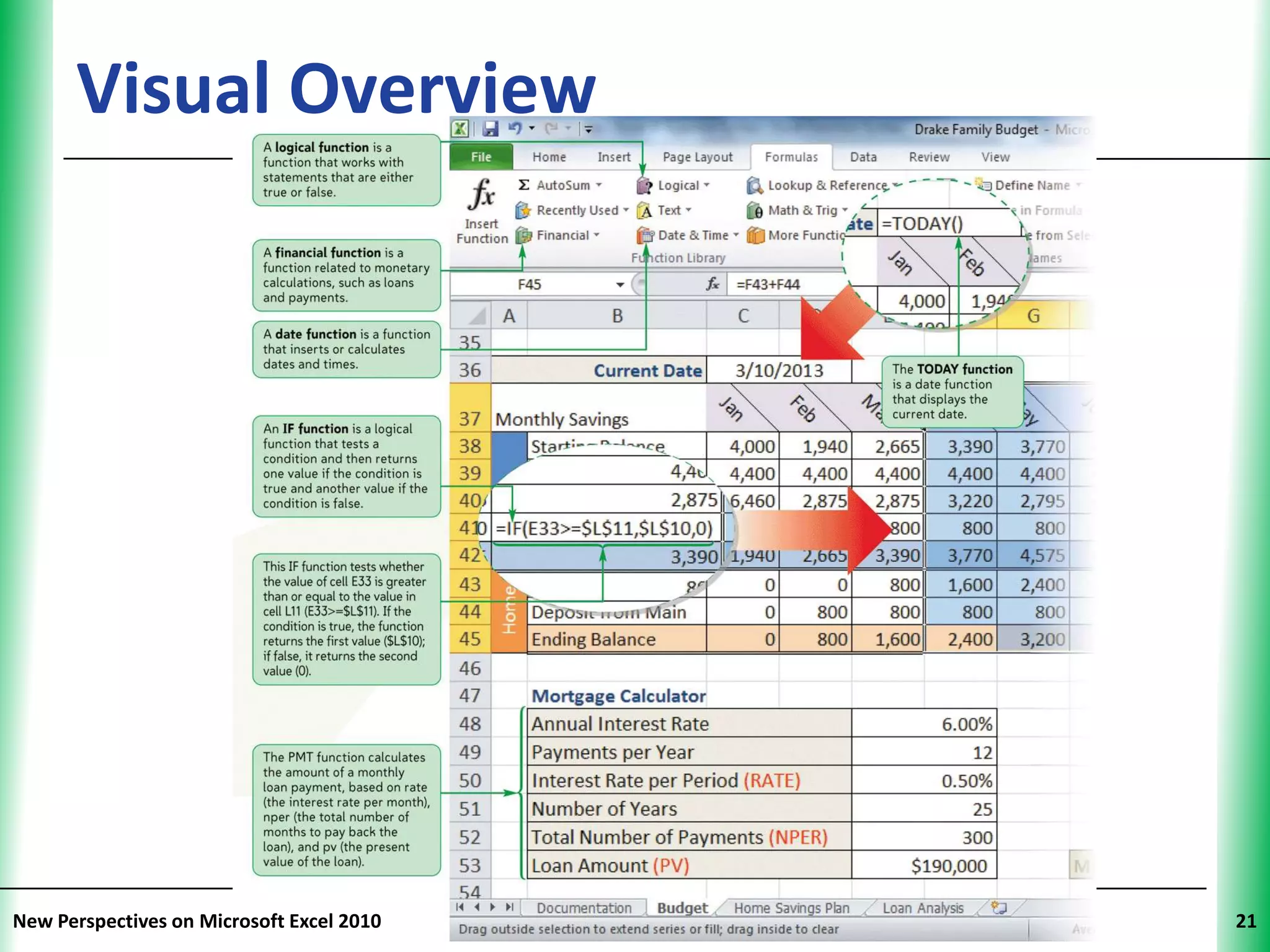Switch to the View ribbon tab

[x=995, y=157]
